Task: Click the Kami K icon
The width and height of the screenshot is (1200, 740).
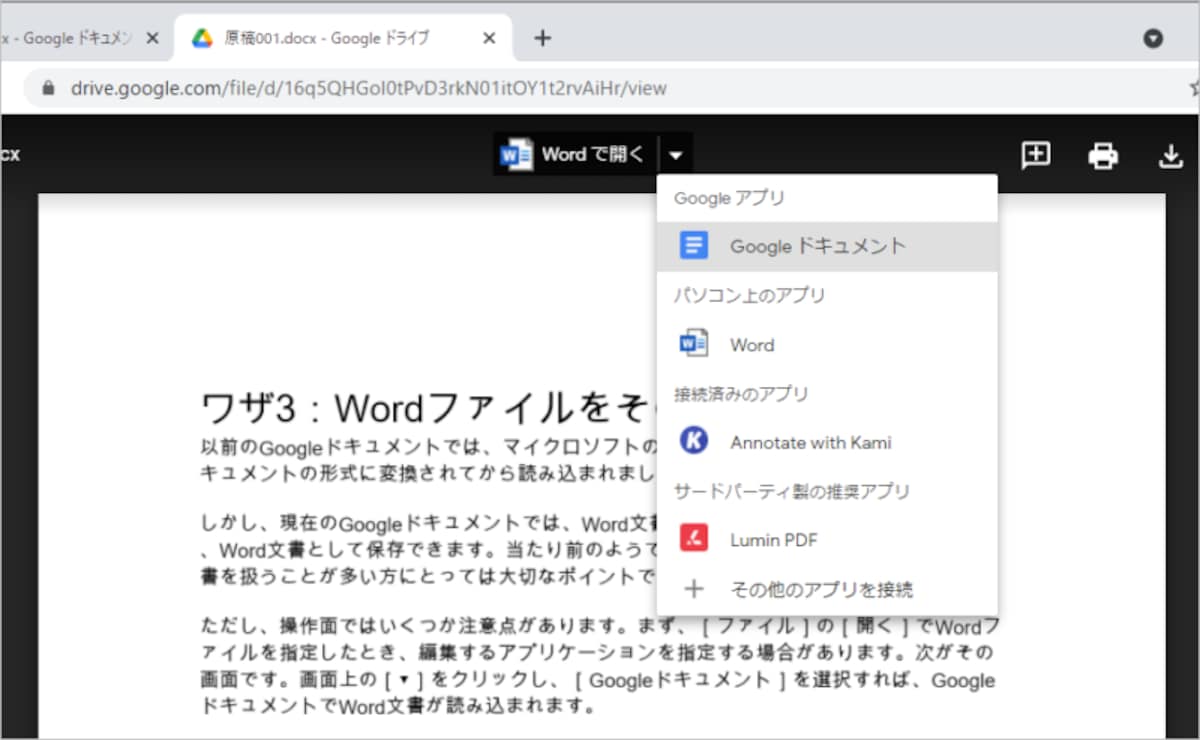Action: click(694, 441)
